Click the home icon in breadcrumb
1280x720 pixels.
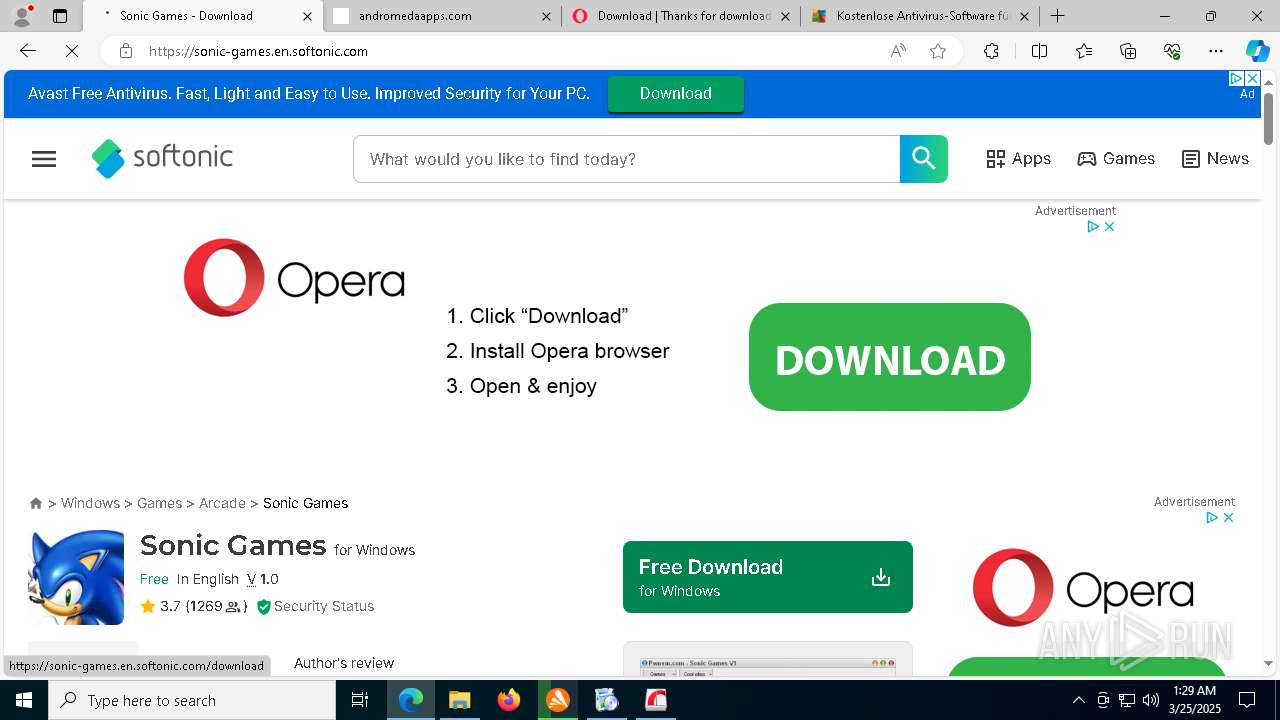click(x=36, y=503)
